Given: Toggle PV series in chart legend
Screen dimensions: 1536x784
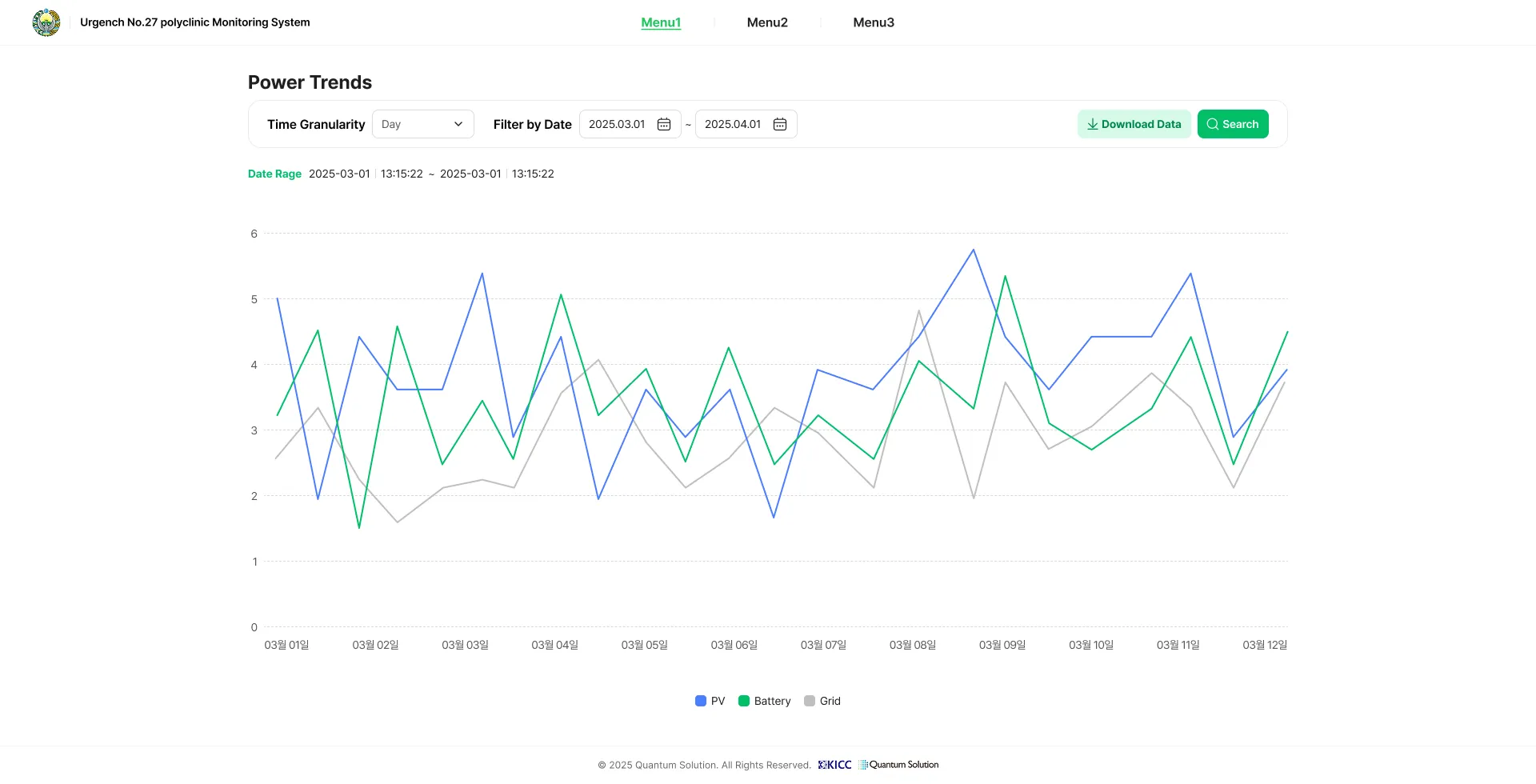Looking at the screenshot, I should point(710,701).
